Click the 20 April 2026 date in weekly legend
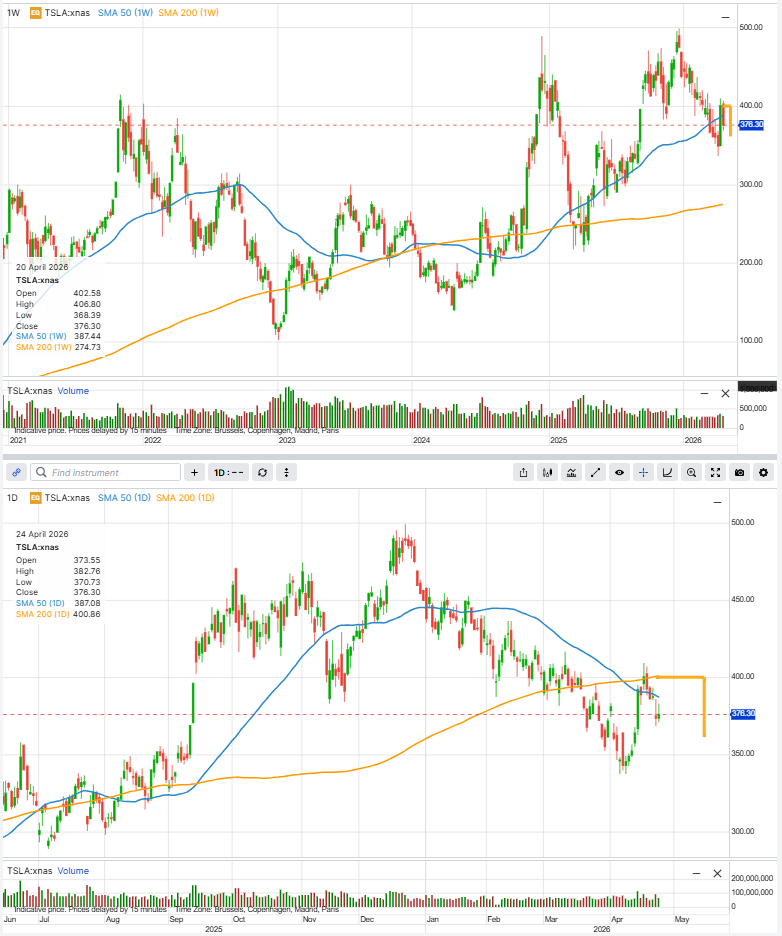Viewport: 782px width, 936px height. 42,267
